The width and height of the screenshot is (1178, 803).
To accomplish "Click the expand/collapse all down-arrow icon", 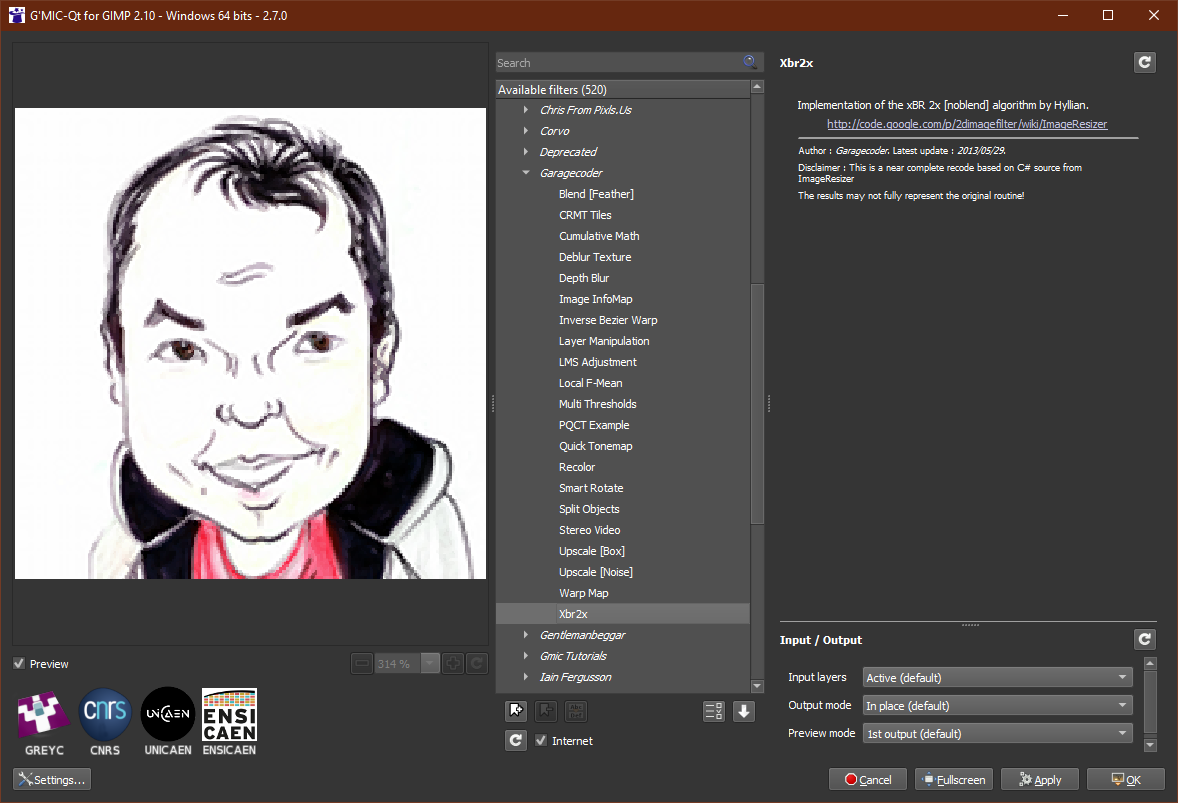I will [744, 711].
